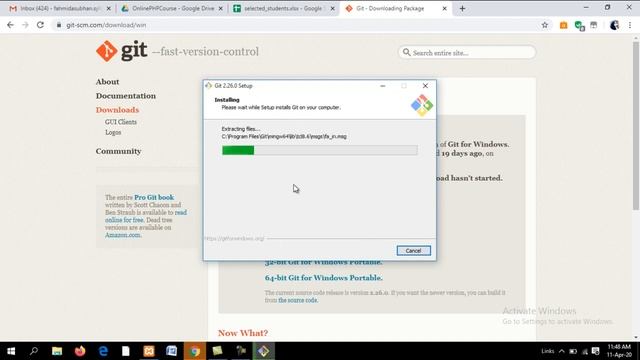
Task: Open the Documentation page link
Action: (126, 96)
